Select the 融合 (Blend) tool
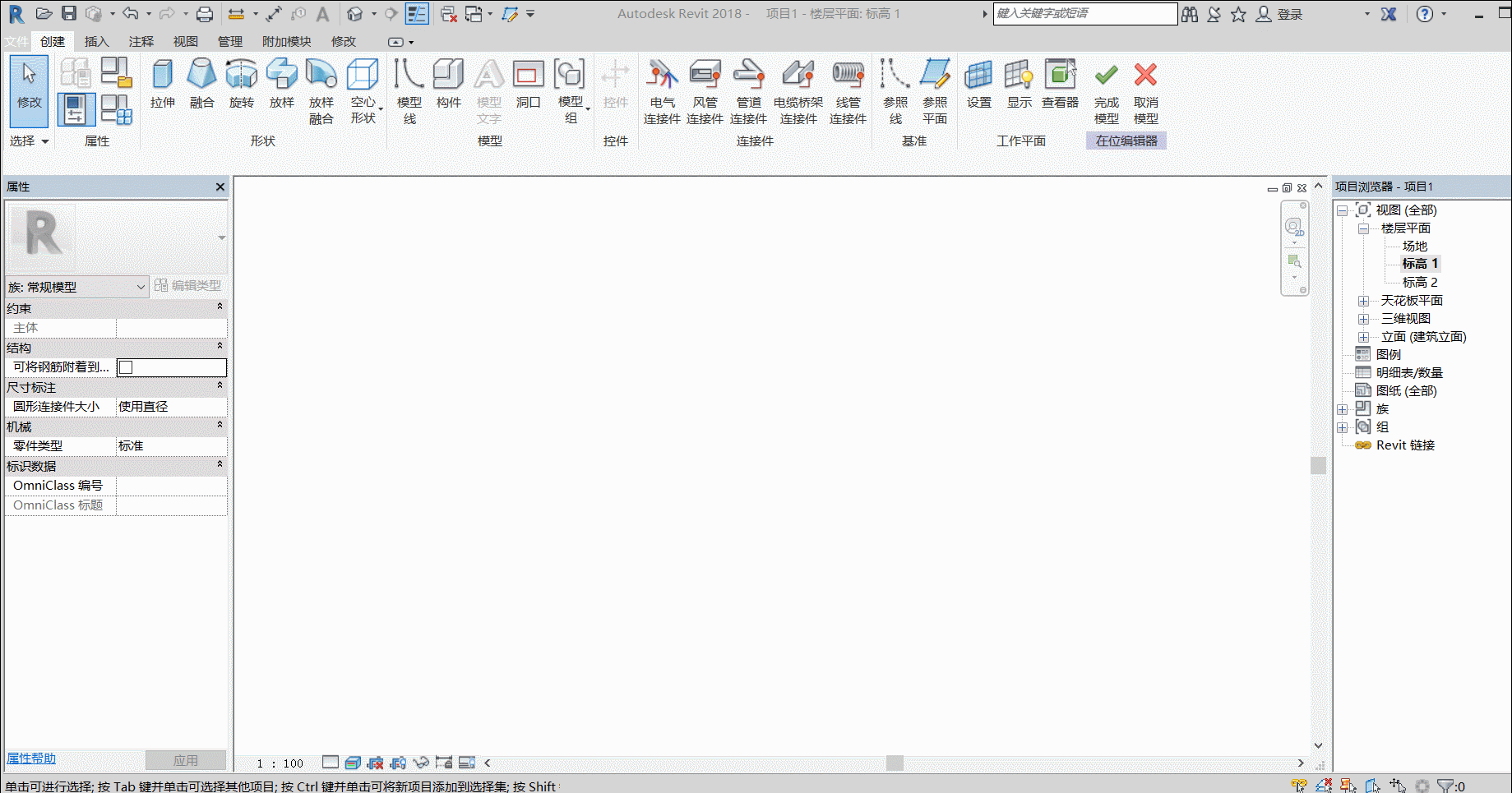 (x=201, y=84)
